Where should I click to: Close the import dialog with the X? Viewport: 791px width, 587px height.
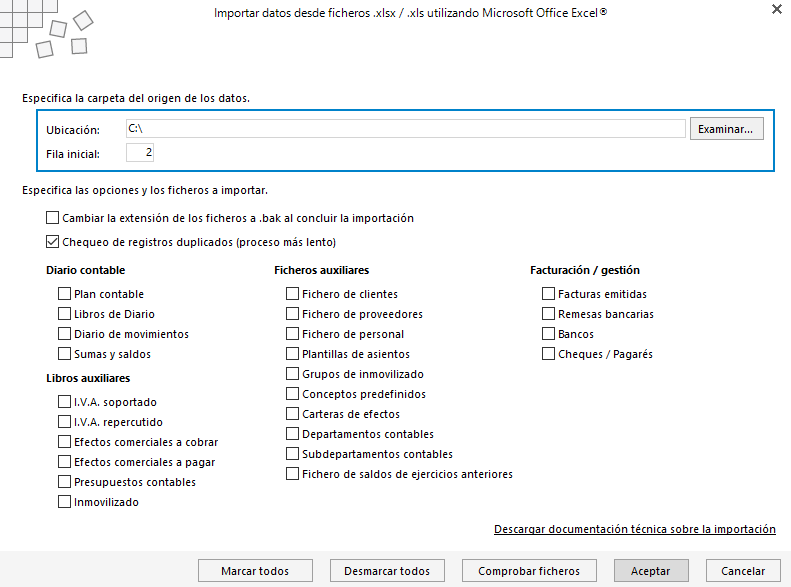tap(776, 9)
